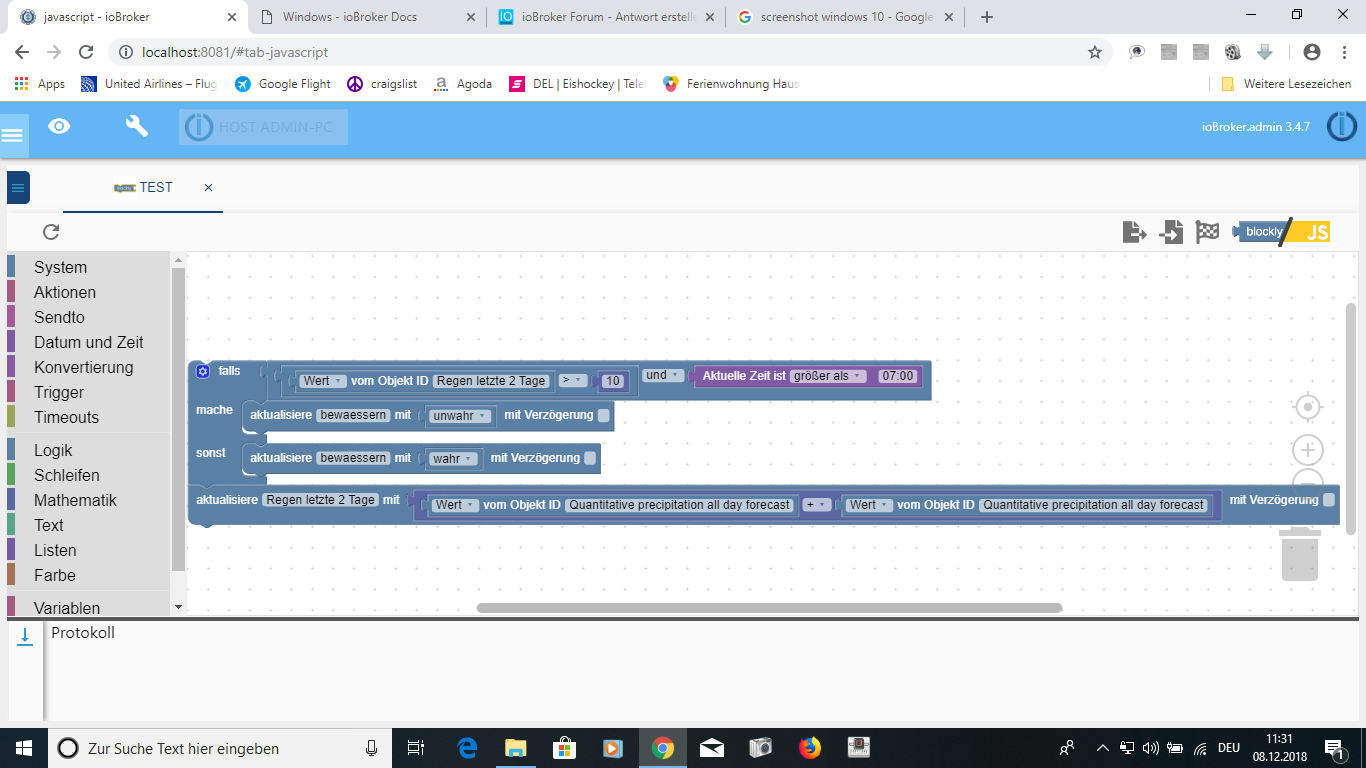Viewport: 1366px width, 768px height.
Task: Open the wrench settings icon
Action: [x=136, y=126]
